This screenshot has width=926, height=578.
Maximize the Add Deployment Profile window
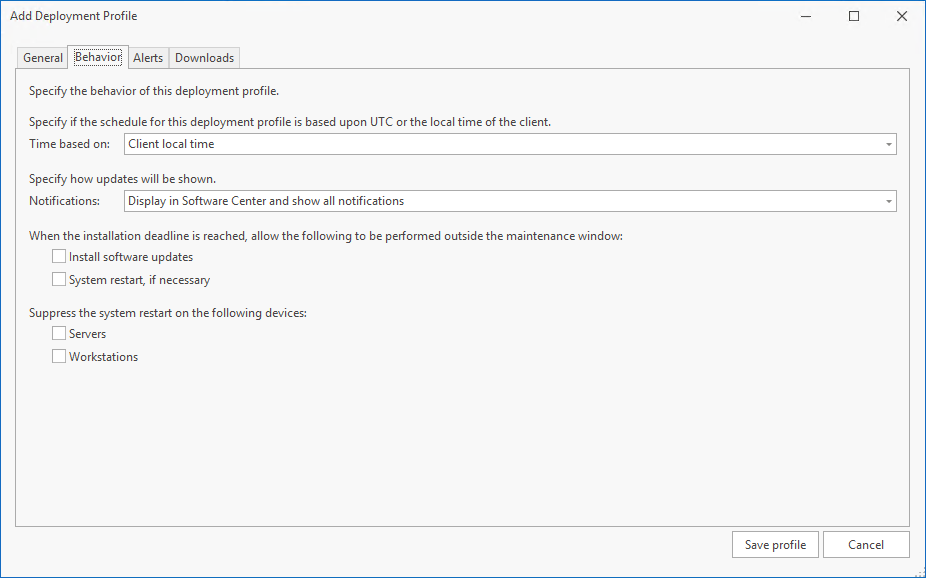[x=854, y=16]
